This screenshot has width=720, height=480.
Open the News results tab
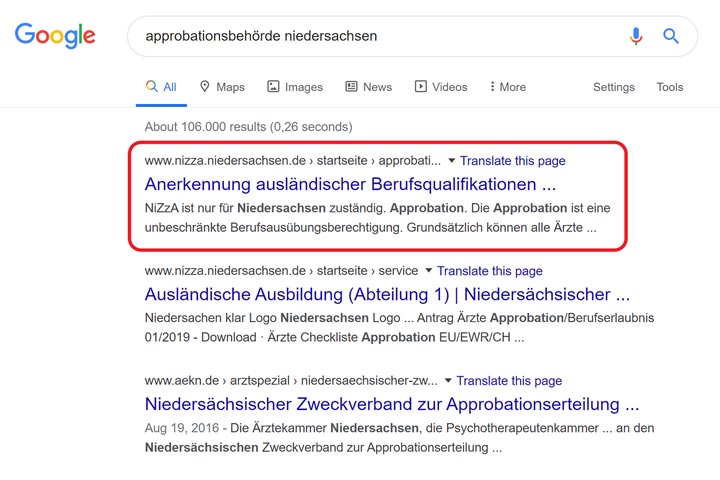click(368, 87)
